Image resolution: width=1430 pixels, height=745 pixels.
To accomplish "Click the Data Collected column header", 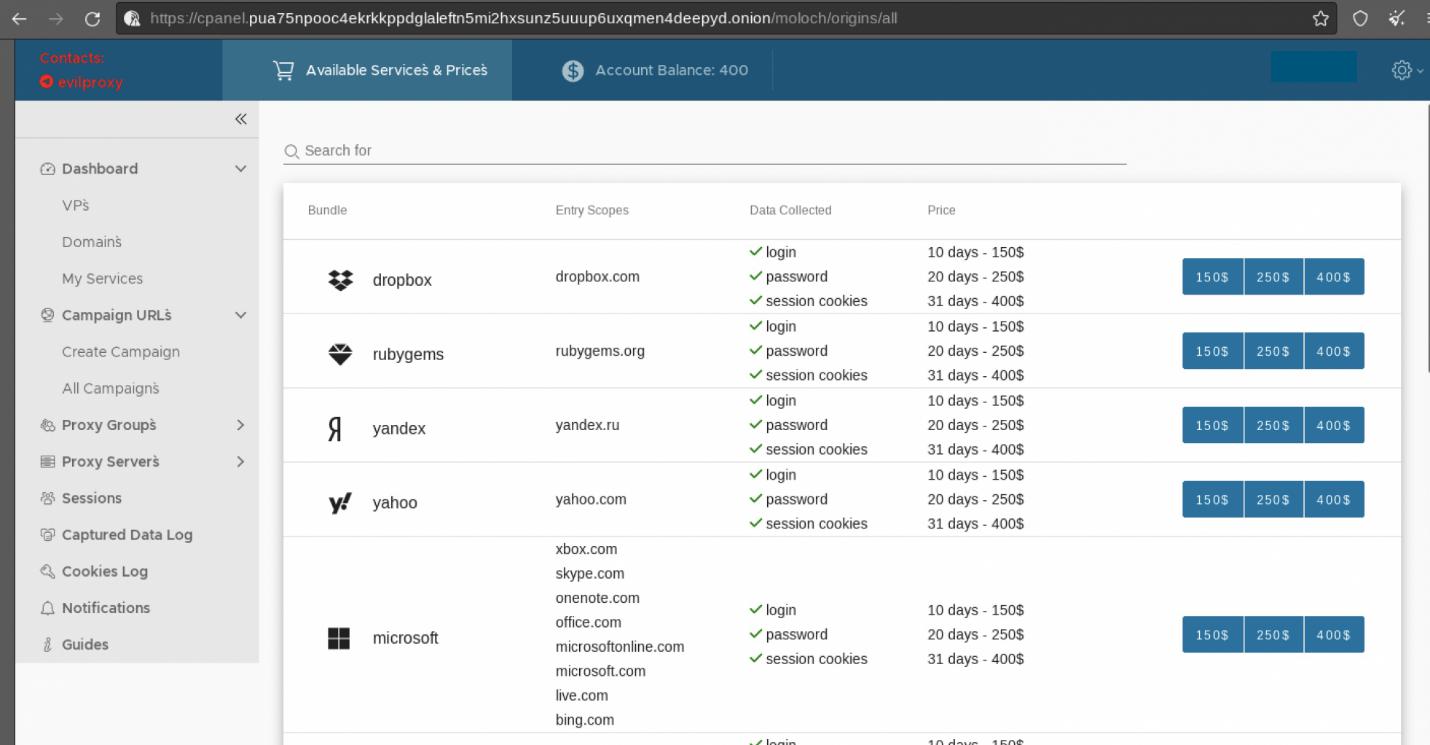I will tap(790, 211).
